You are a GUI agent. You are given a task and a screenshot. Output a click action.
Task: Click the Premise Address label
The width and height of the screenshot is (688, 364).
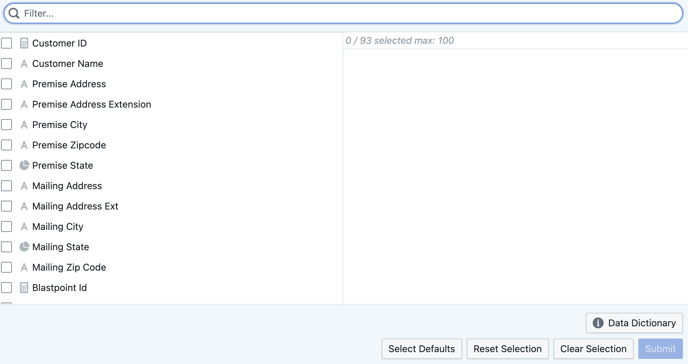(x=69, y=84)
